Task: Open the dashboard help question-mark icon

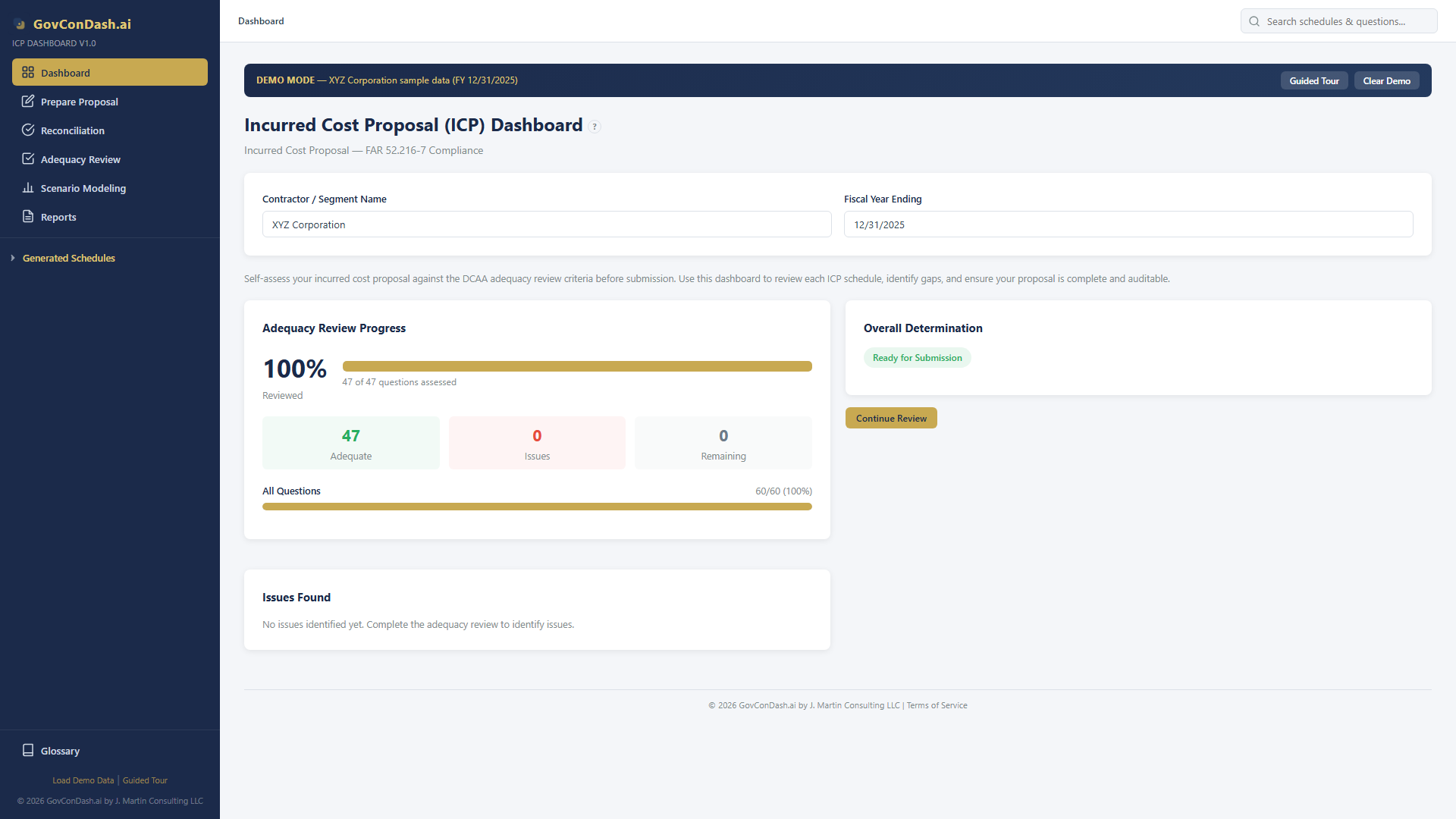Action: click(x=595, y=126)
